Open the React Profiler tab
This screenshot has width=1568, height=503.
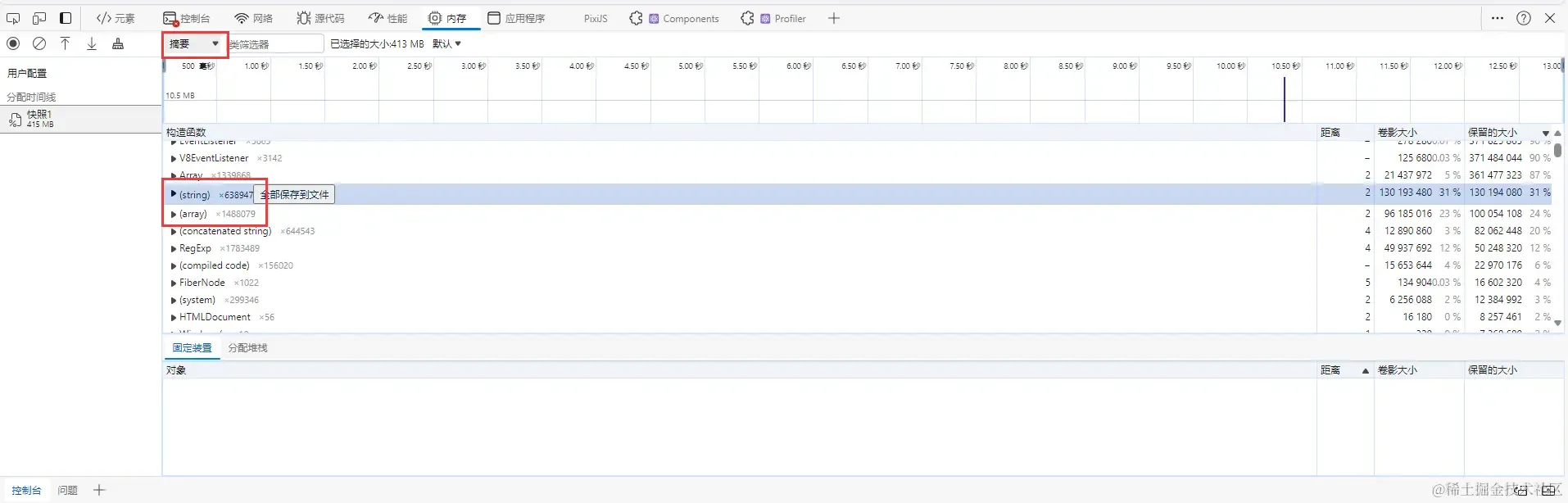tap(773, 18)
